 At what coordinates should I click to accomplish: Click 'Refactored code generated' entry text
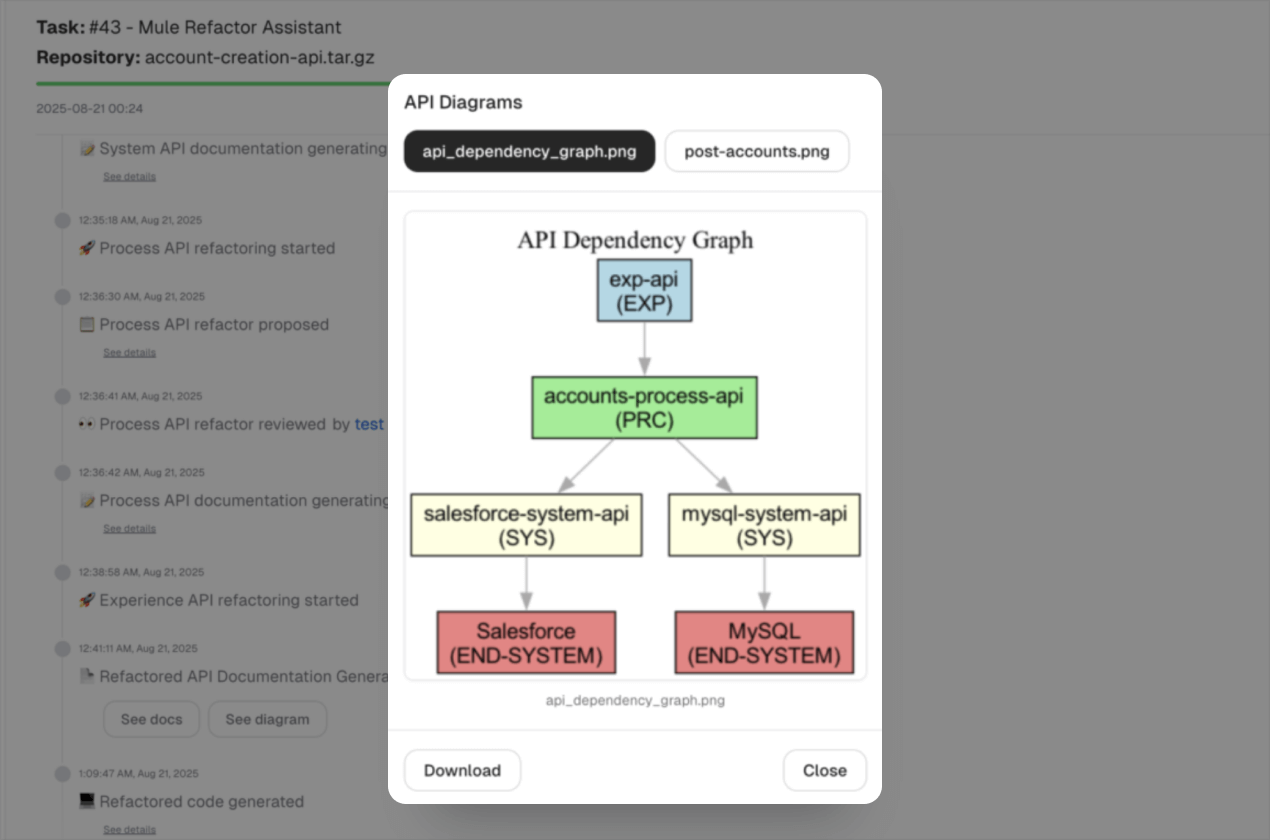point(201,801)
